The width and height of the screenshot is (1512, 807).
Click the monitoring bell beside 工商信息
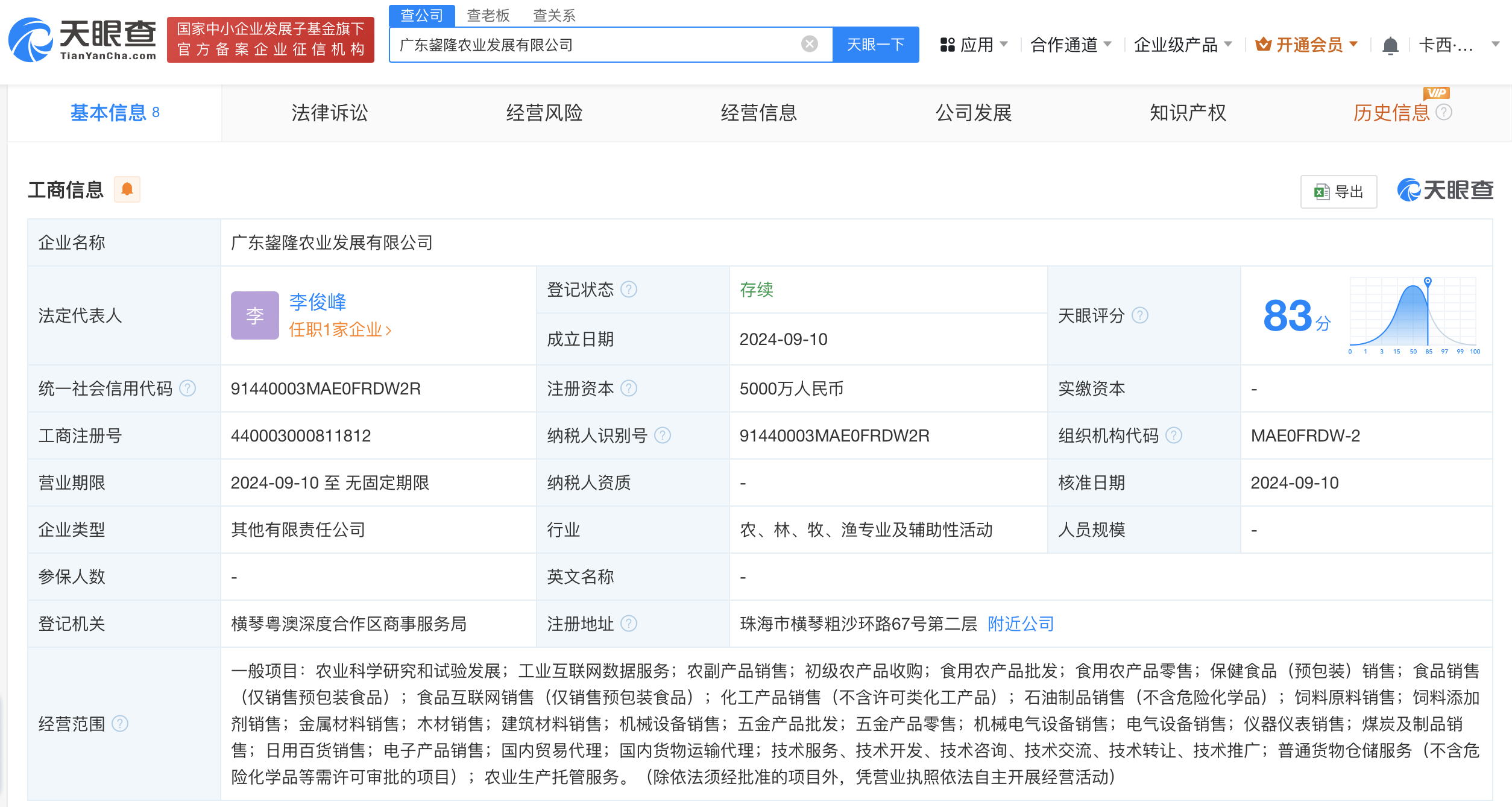[x=127, y=190]
